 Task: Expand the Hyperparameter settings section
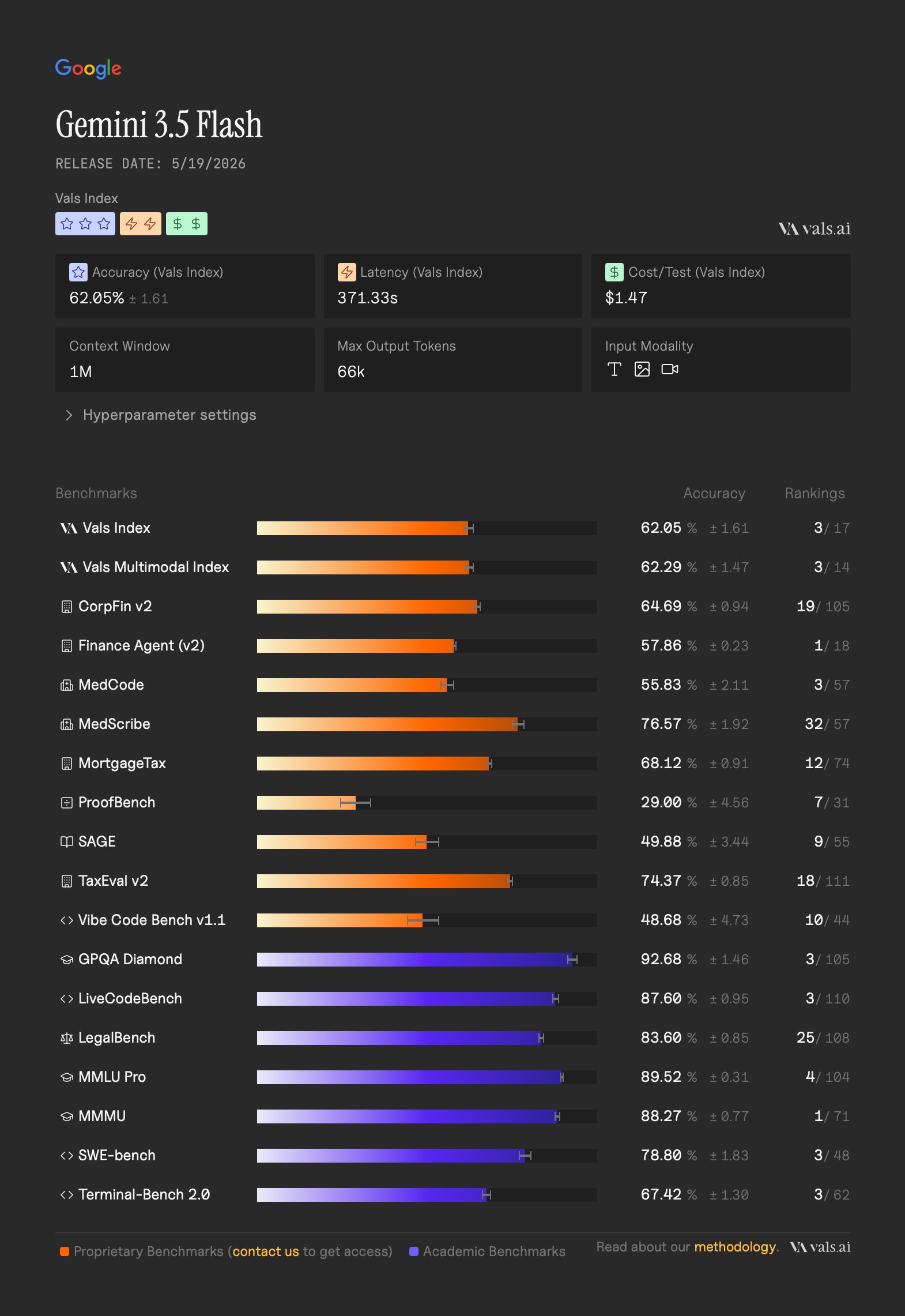(x=161, y=415)
